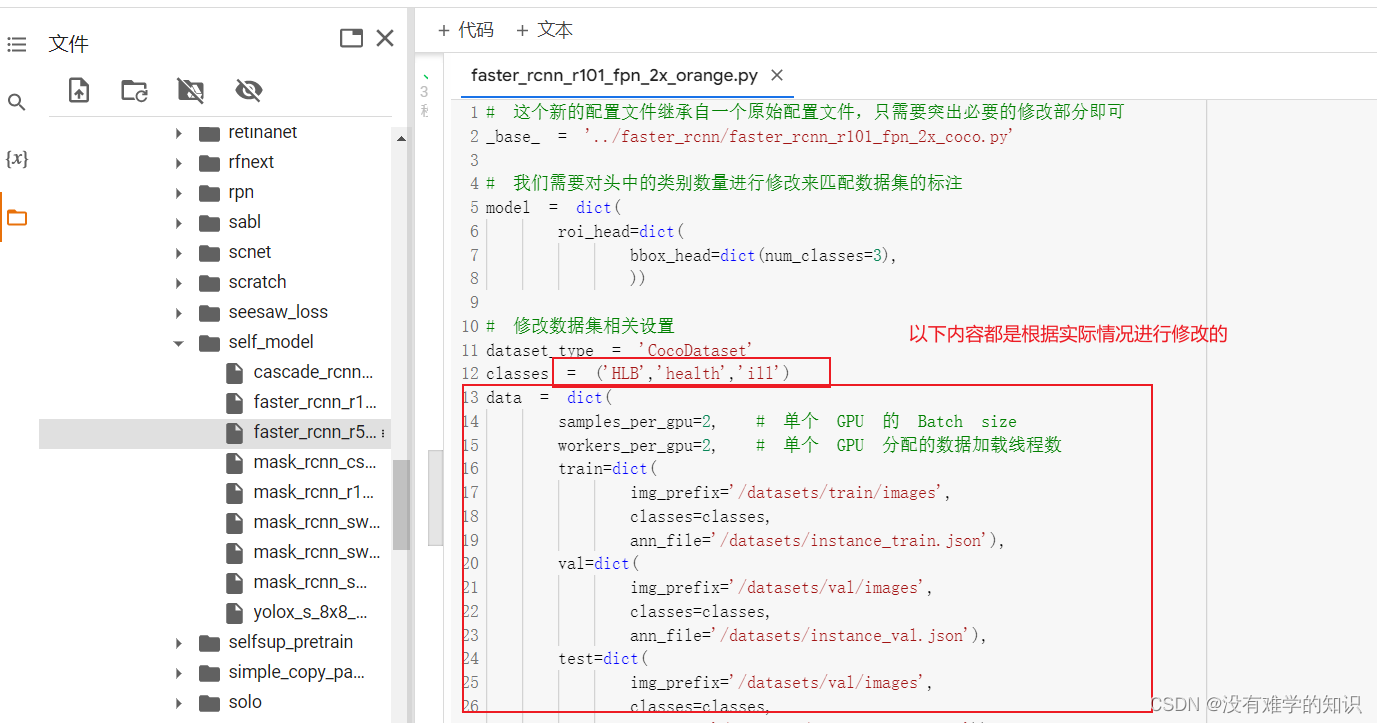Image resolution: width=1377 pixels, height=723 pixels.
Task: Click samples_per_gpu=2 on line 14
Action: coord(636,421)
